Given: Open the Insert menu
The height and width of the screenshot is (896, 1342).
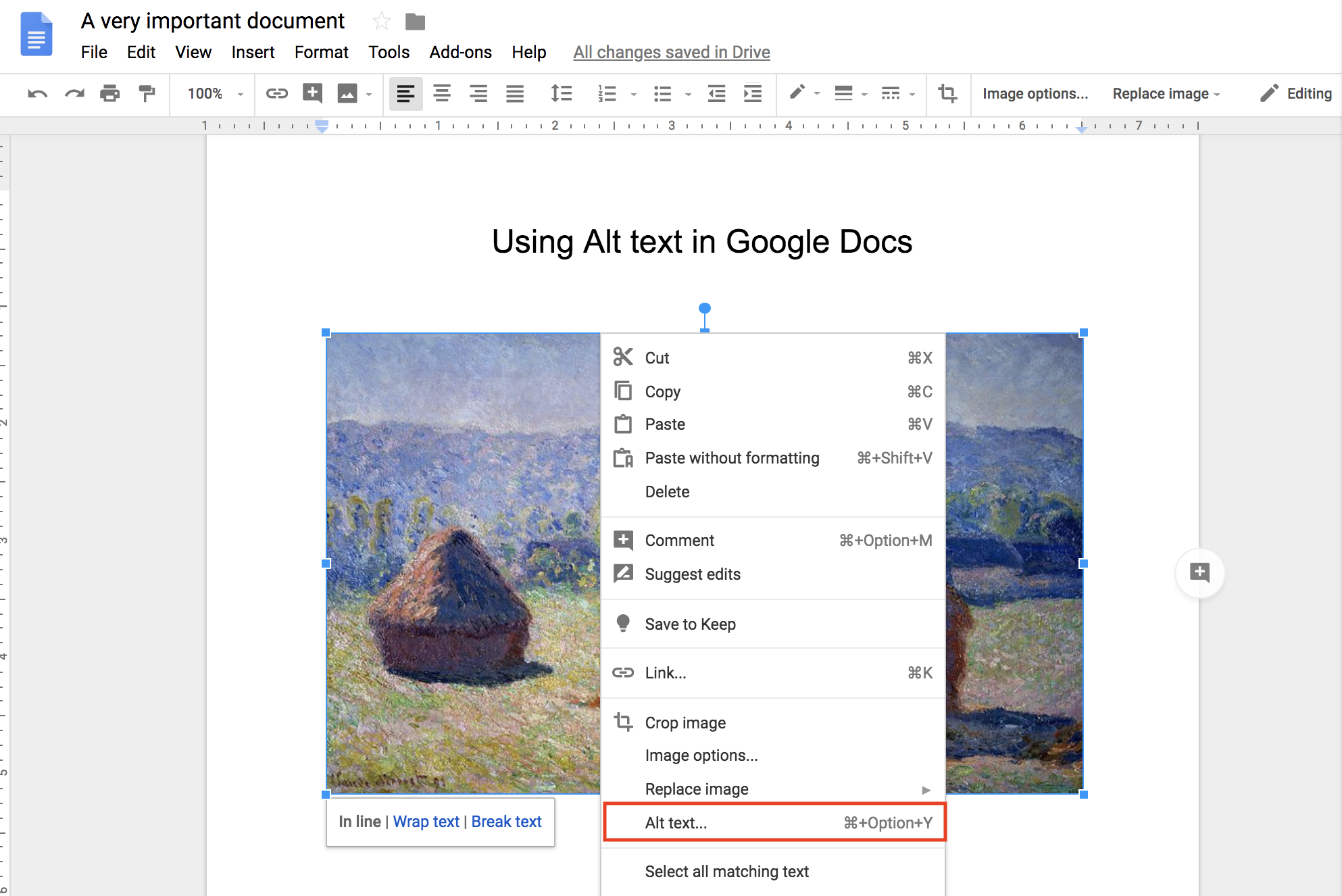Looking at the screenshot, I should (253, 52).
